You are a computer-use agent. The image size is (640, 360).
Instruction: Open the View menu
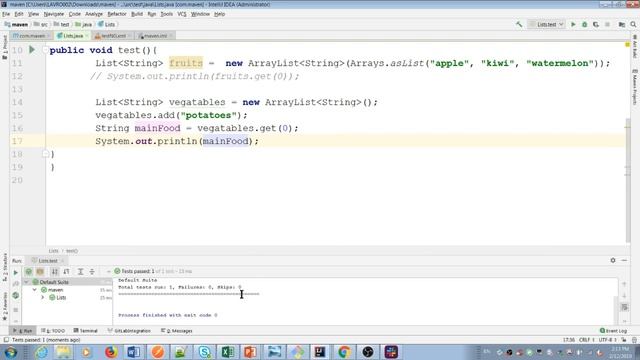click(33, 14)
